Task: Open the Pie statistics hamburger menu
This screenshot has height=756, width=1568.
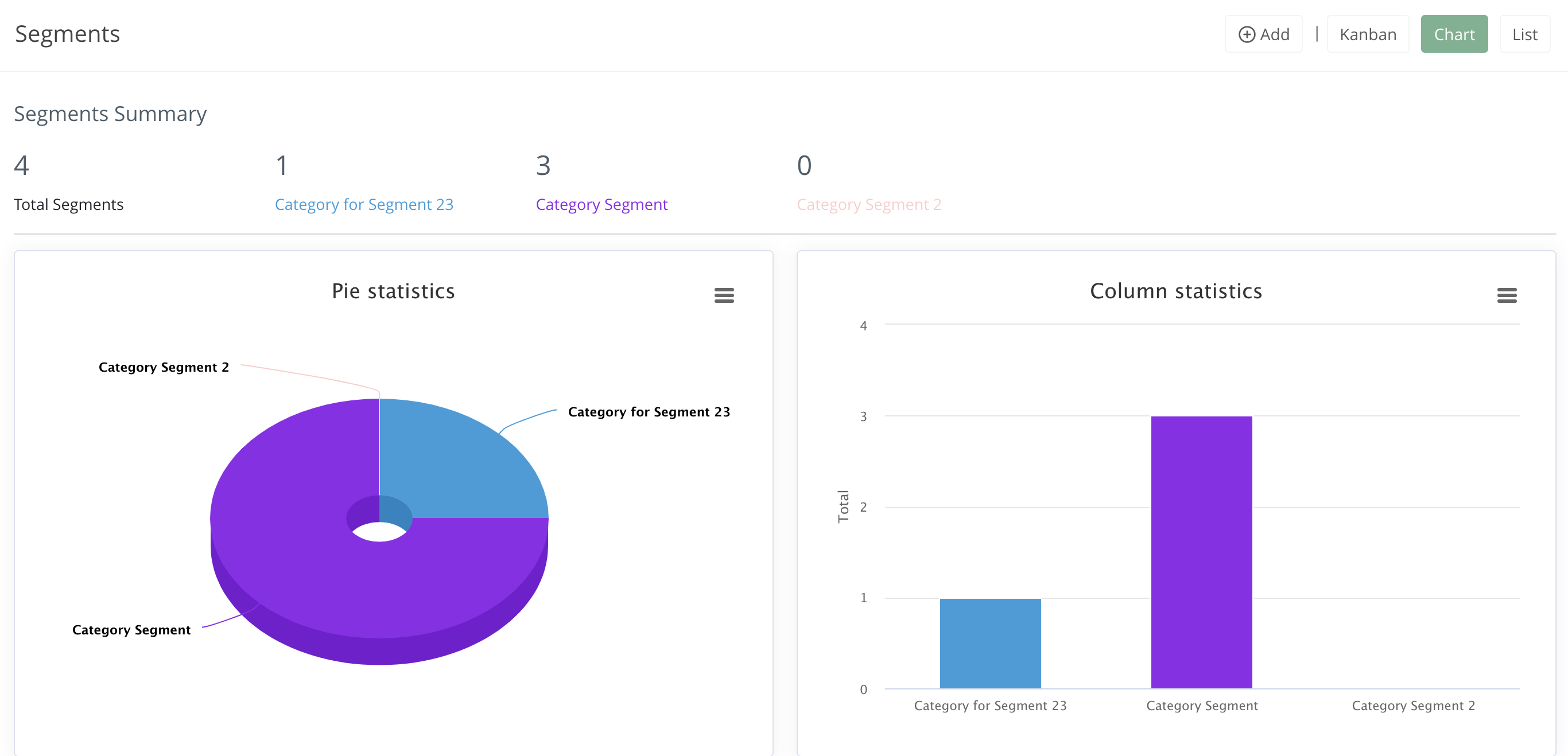Action: point(725,295)
